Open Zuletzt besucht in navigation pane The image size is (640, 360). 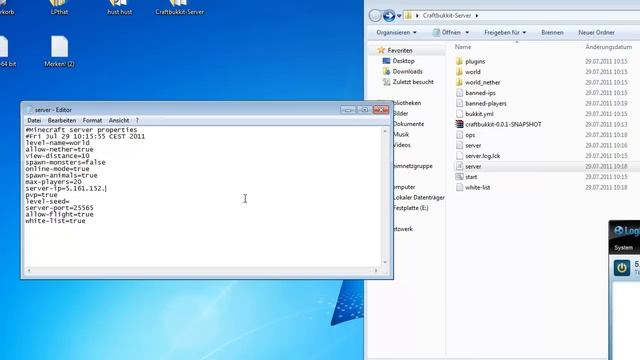413,82
